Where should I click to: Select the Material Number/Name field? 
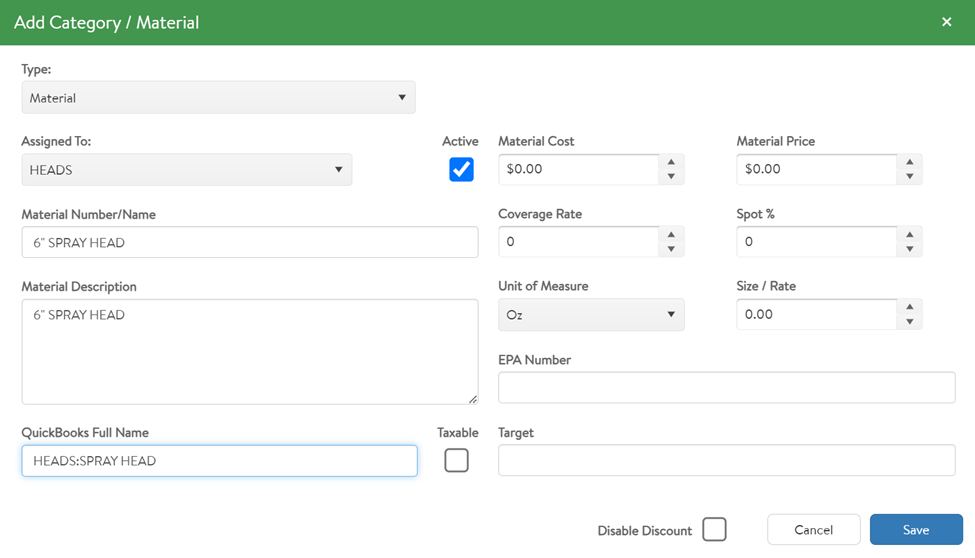coord(250,242)
